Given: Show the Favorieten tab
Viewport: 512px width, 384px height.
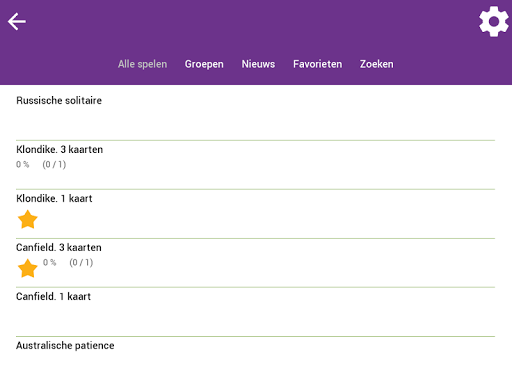Looking at the screenshot, I should pyautogui.click(x=317, y=64).
